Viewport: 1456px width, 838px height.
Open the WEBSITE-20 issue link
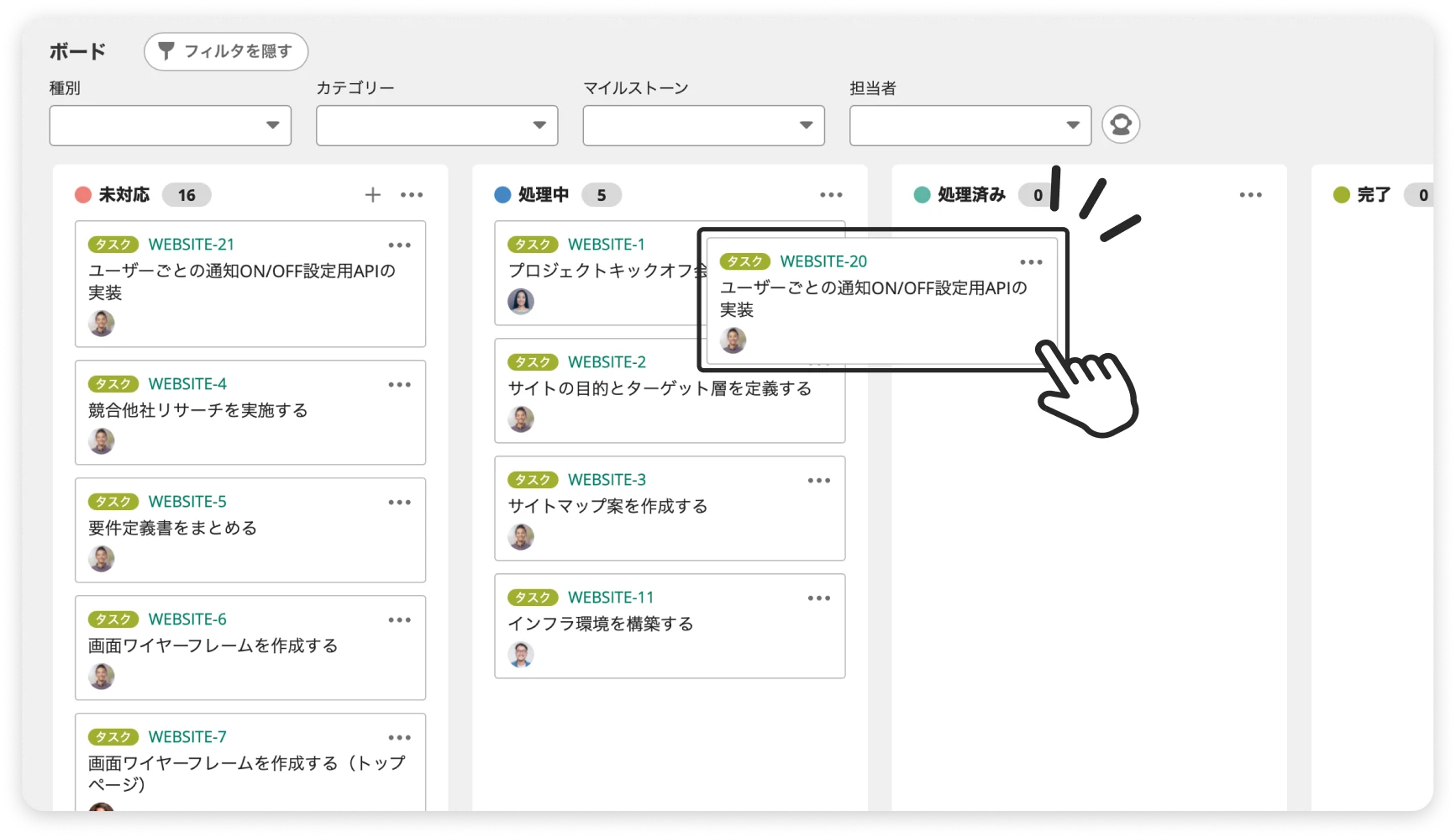823,261
